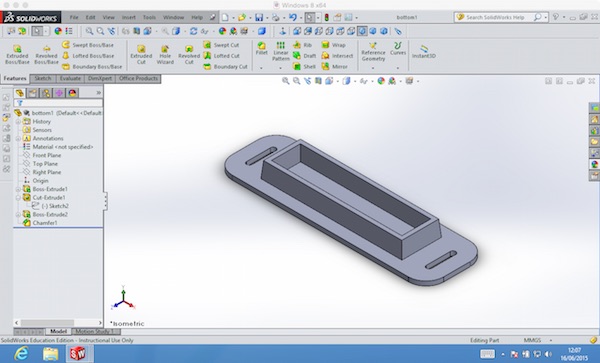Select the Draft feature
The image size is (600, 363).
305,55
